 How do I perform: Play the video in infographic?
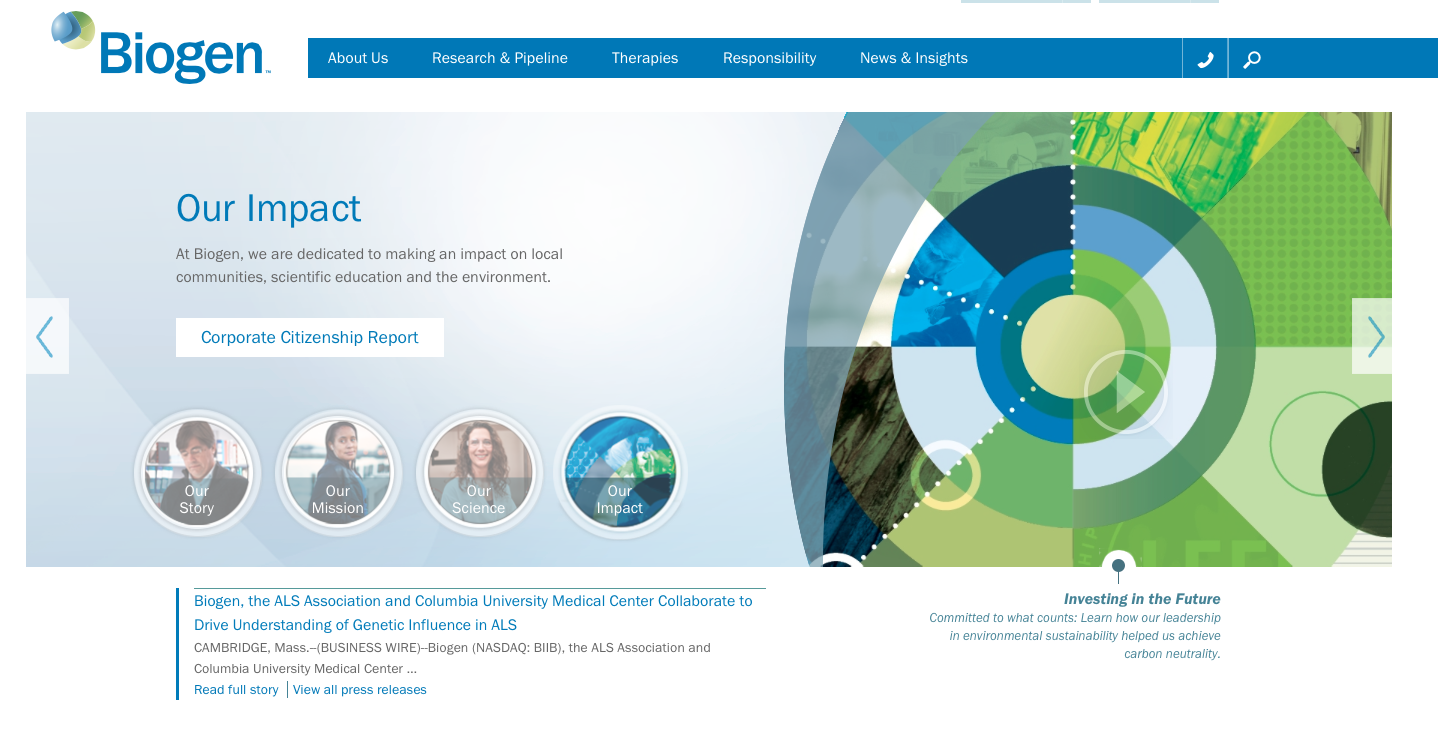coord(1126,393)
